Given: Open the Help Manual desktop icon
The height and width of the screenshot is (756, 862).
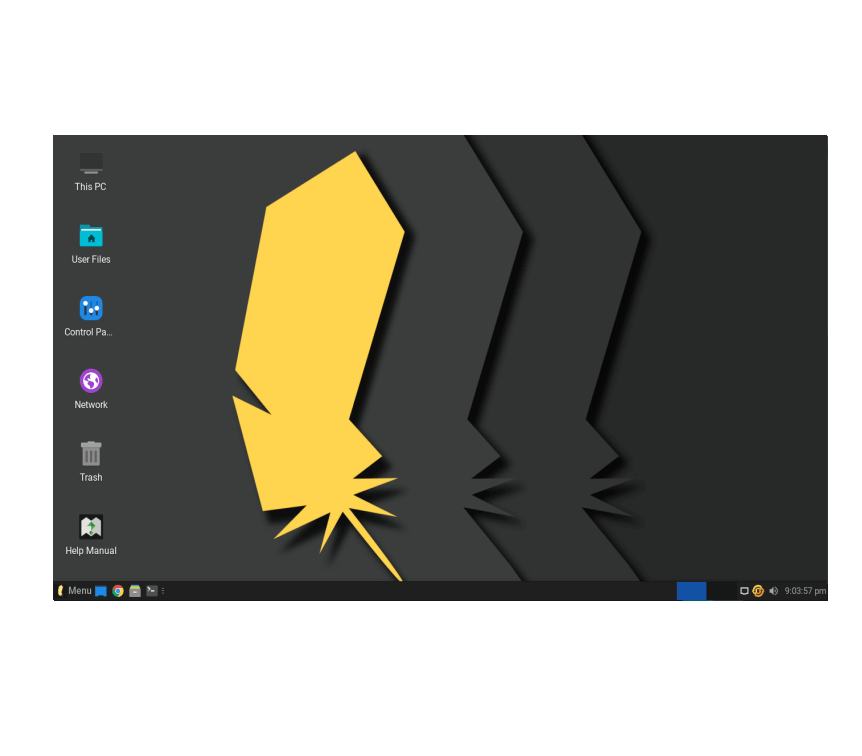Looking at the screenshot, I should point(91,527).
